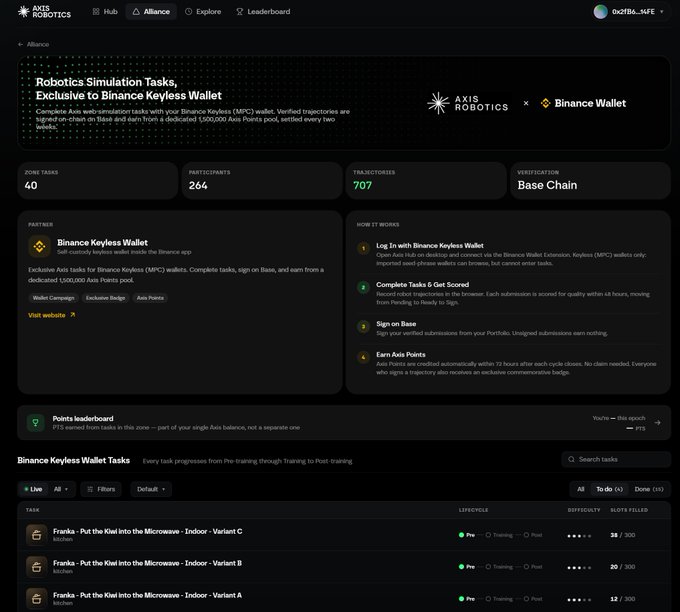Open the Default sort dropdown
Screen dimensions: 680x612
[x=151, y=489]
